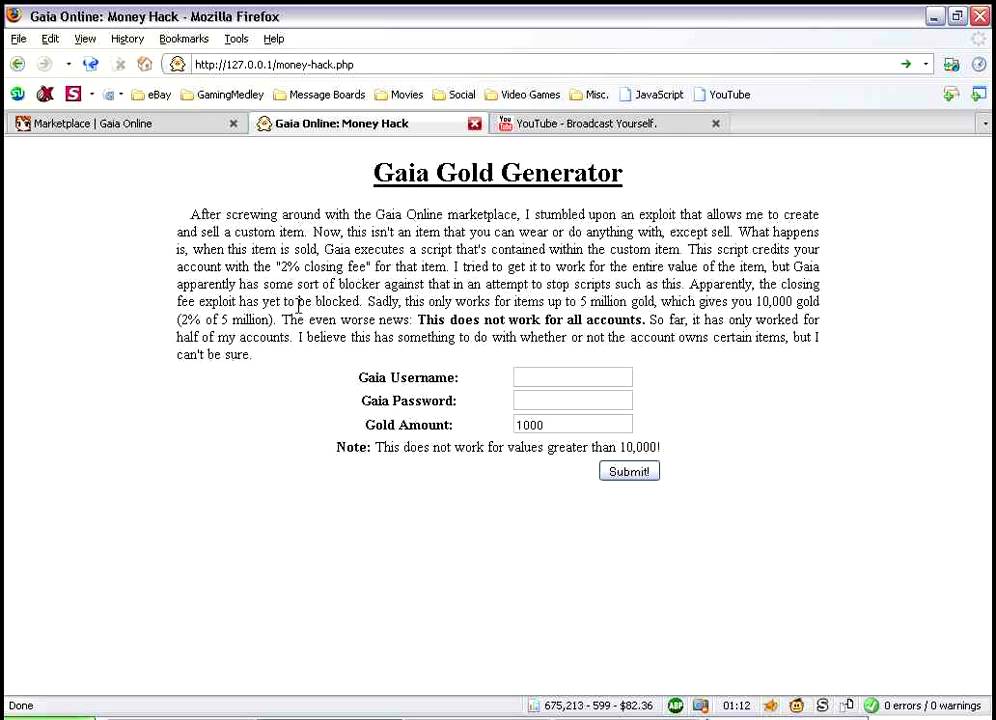Click the clock toolbar icon at the far right
This screenshot has height=720, width=996.
pyautogui.click(x=979, y=64)
